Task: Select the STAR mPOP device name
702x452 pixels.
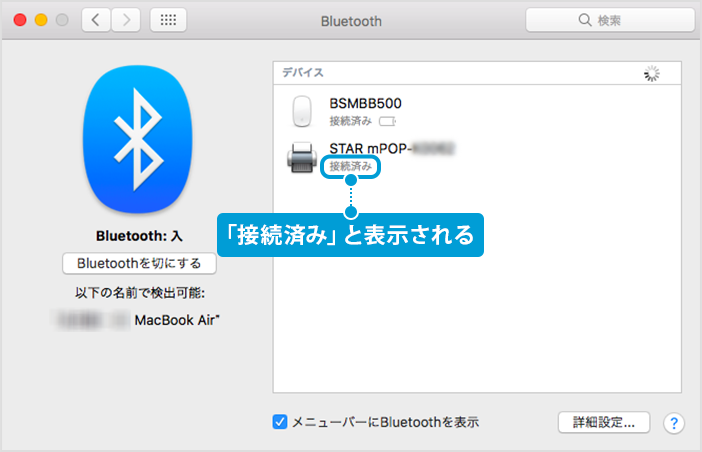Action: [392, 148]
